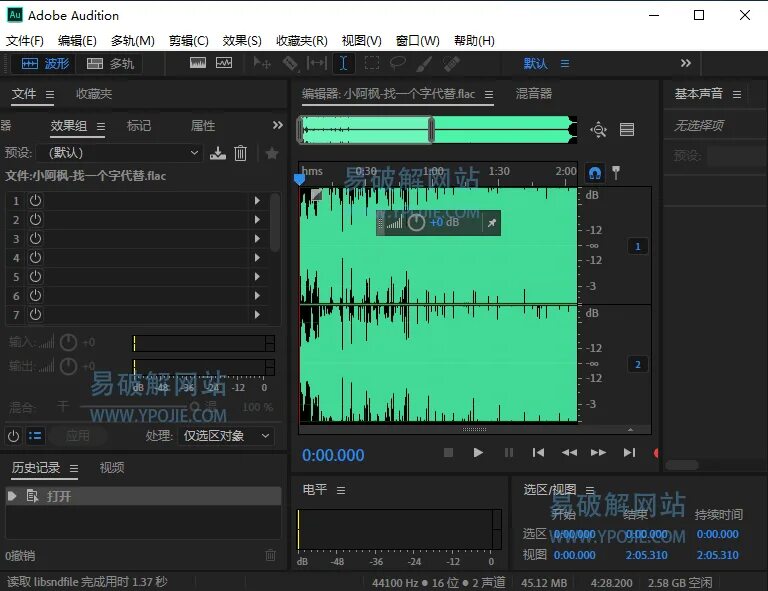Select the Move tool

(262, 64)
